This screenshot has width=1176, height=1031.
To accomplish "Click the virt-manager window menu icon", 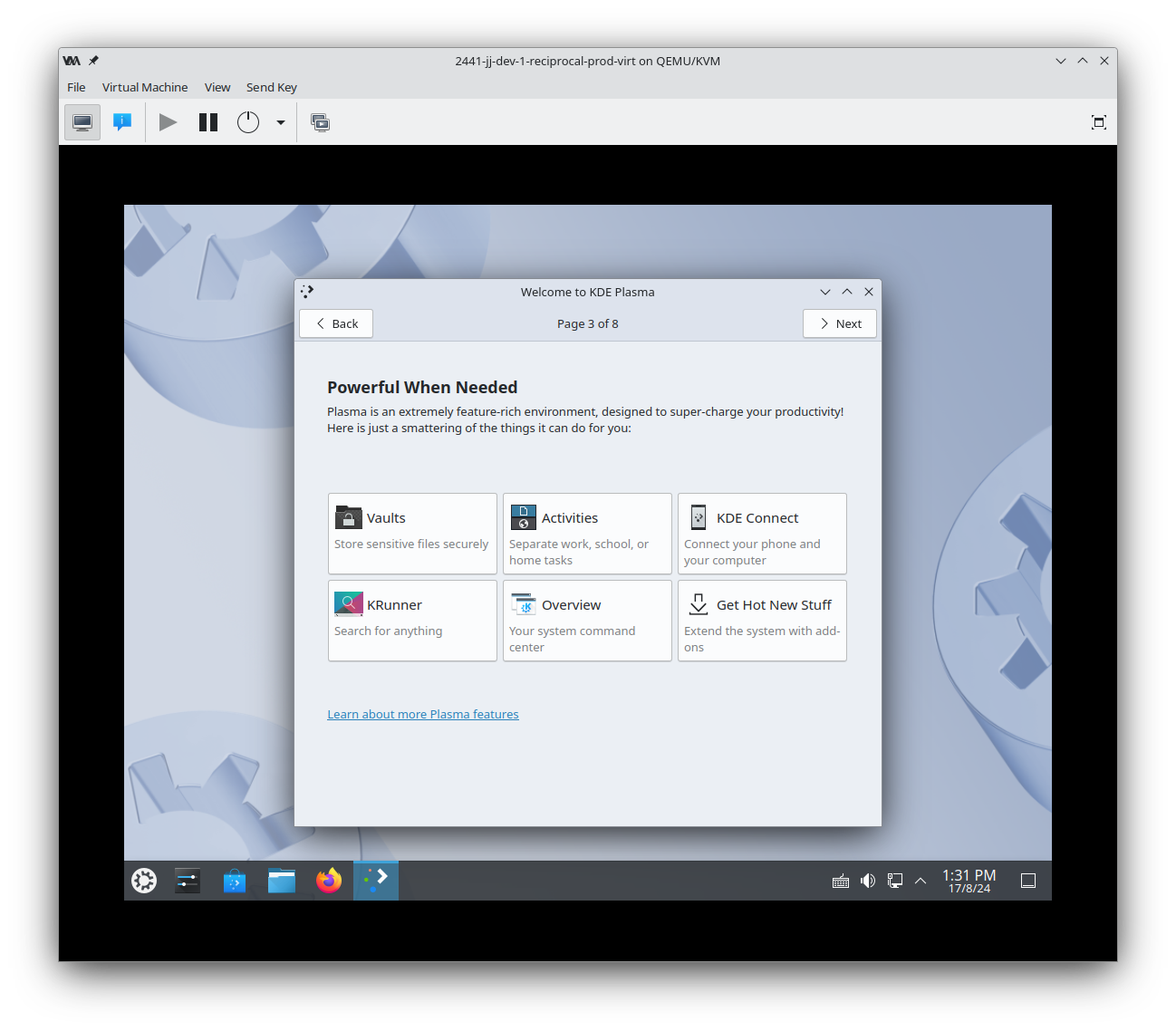I will 72,61.
